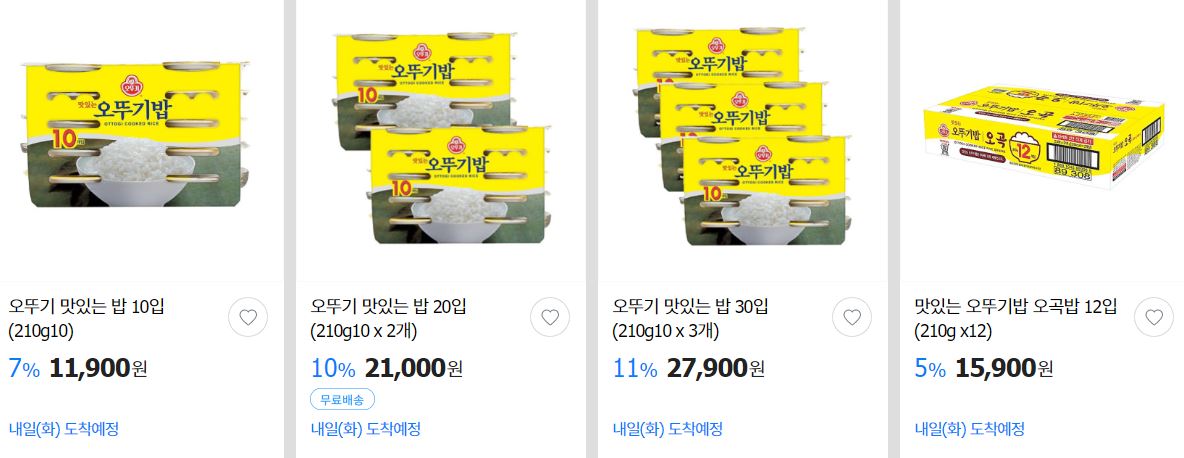Image resolution: width=1184 pixels, height=458 pixels.
Task: Open the three-pack 오뚜기밥 product image
Action: tap(744, 137)
